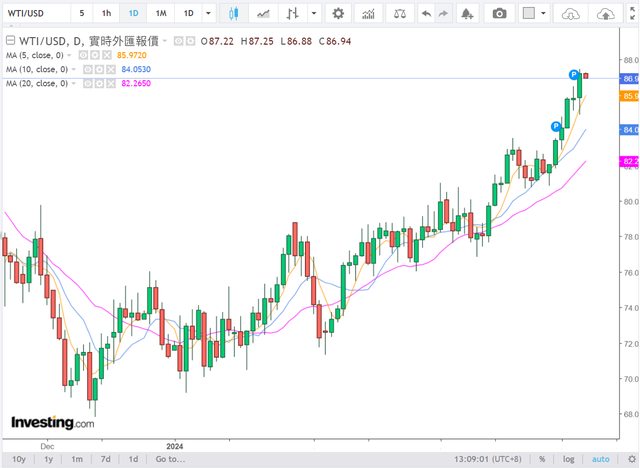Toggle the log scale option
640x468 pixels.
click(569, 459)
